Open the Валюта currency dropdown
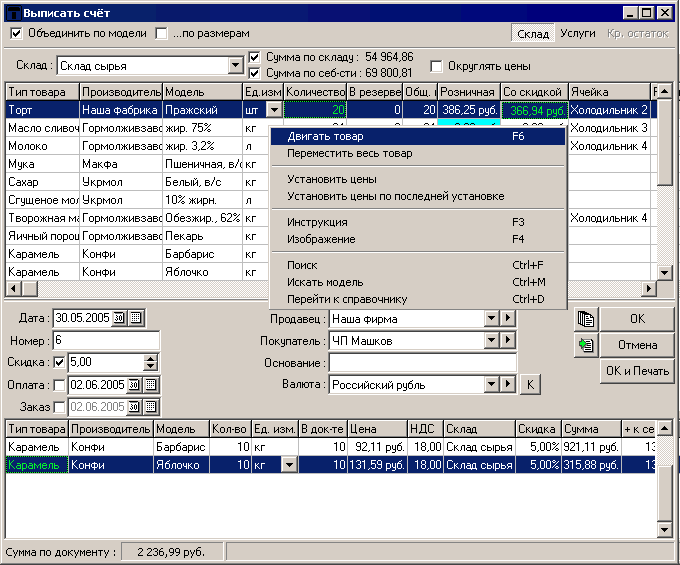 click(491, 385)
